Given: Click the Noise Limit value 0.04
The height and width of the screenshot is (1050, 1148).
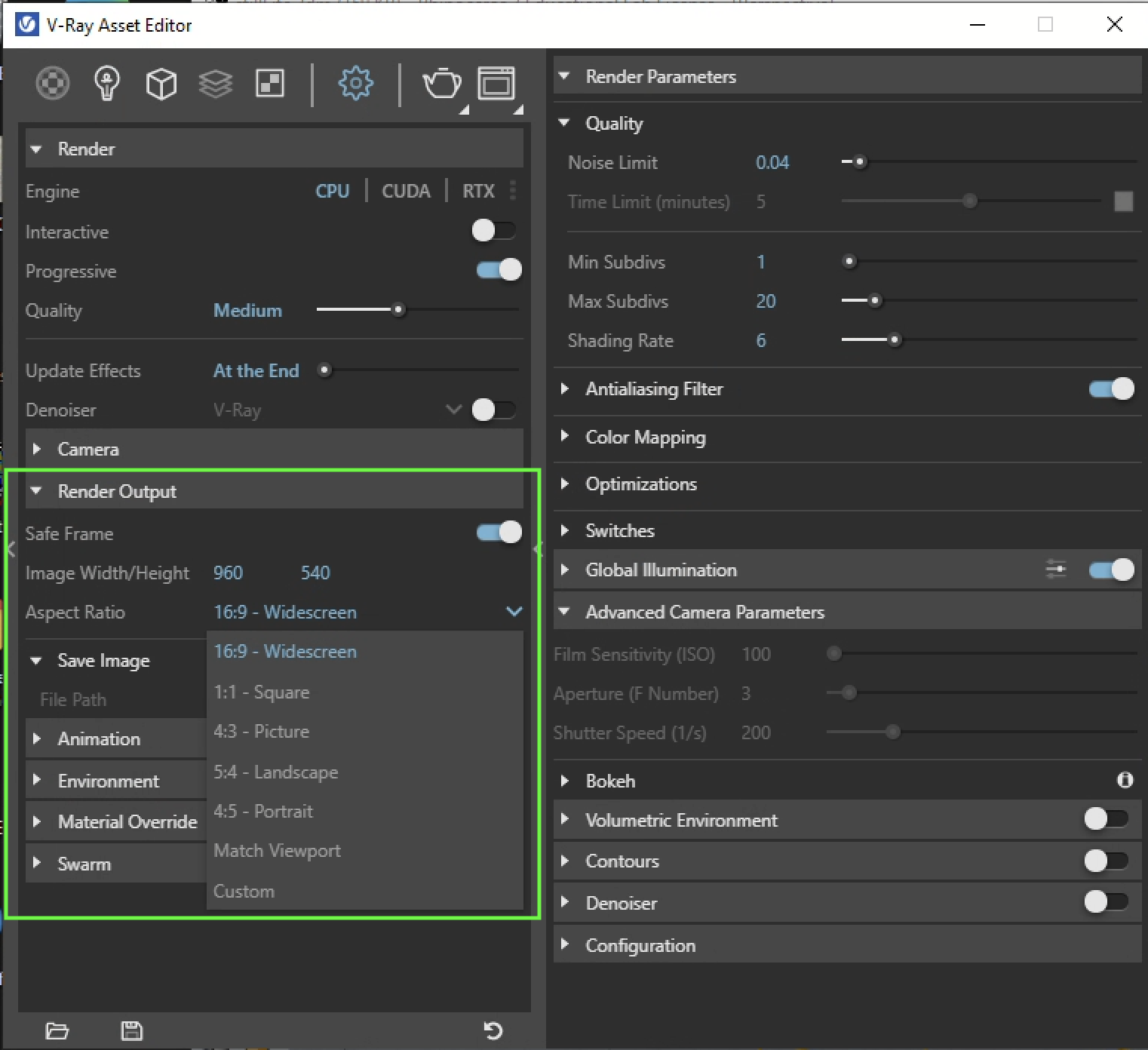Looking at the screenshot, I should coord(772,162).
